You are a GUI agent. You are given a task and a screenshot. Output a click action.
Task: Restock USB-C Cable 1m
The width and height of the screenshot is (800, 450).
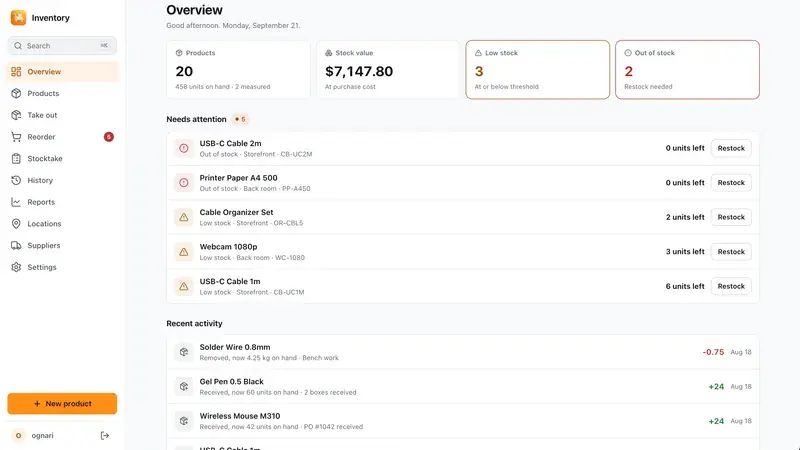[731, 286]
